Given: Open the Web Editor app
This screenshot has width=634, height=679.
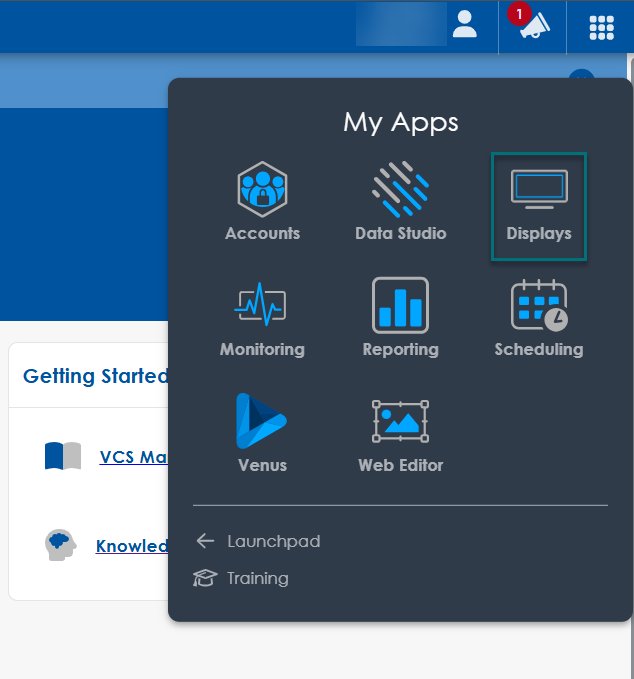Looking at the screenshot, I should tap(400, 422).
